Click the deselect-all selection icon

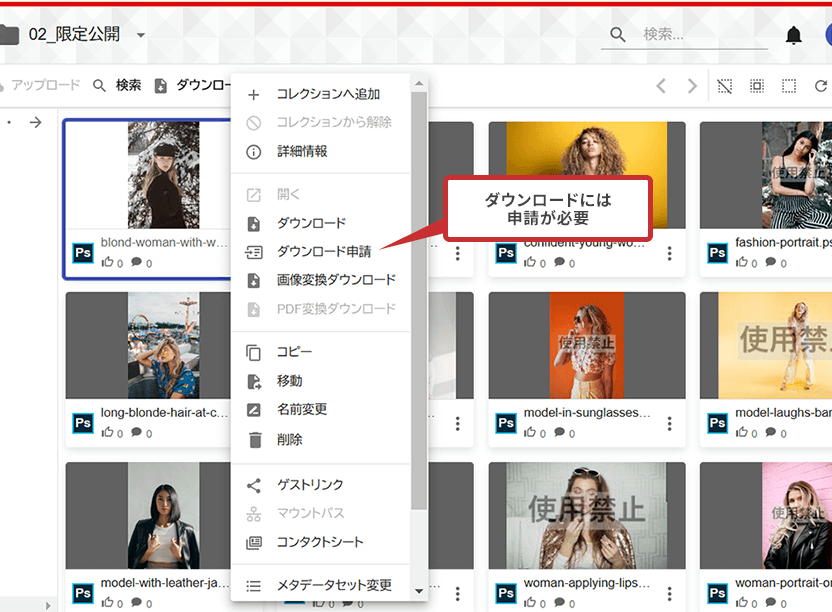(x=724, y=85)
